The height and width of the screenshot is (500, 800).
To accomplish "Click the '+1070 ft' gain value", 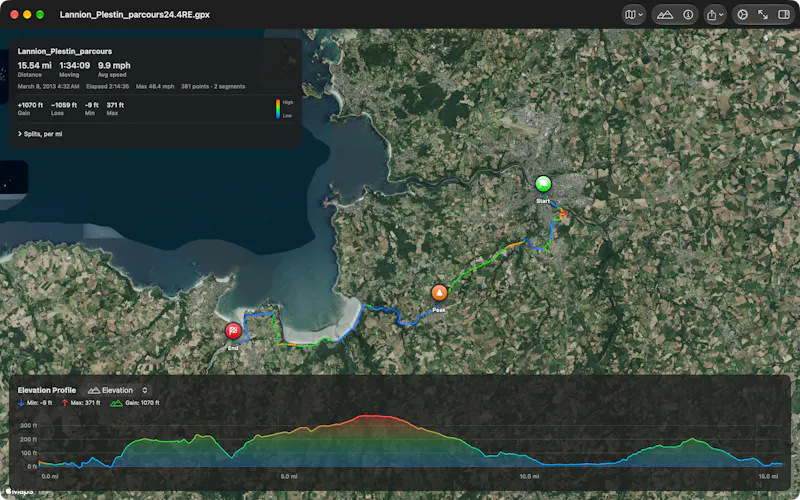I will (x=30, y=105).
